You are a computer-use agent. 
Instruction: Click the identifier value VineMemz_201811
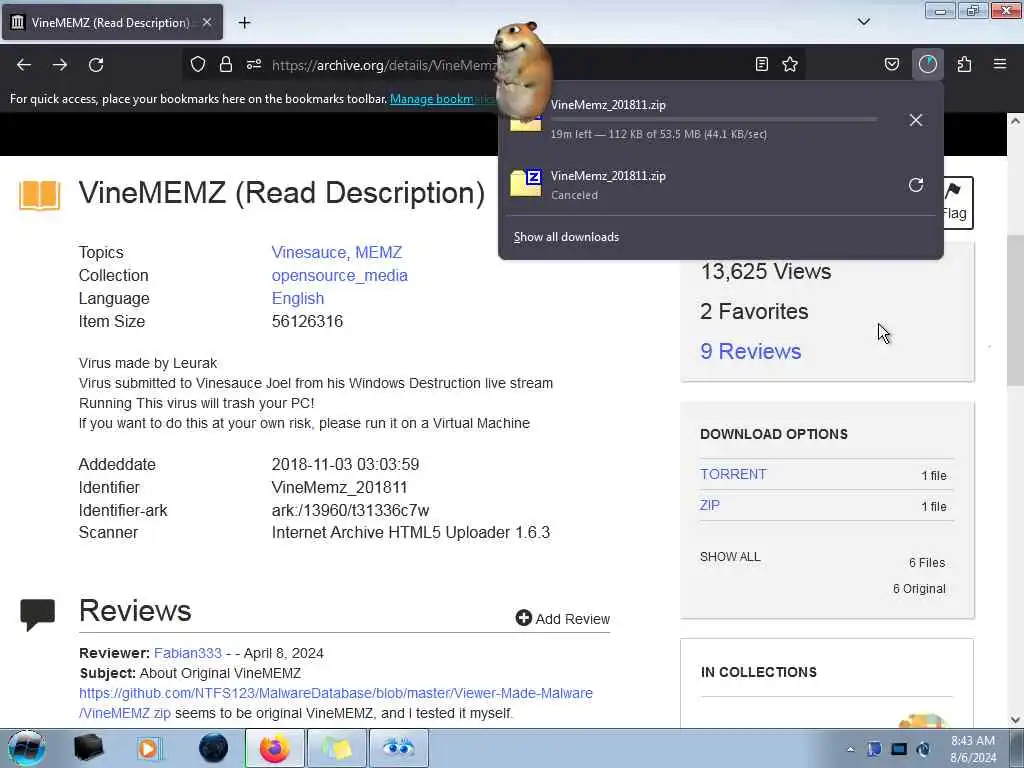pyautogui.click(x=339, y=487)
